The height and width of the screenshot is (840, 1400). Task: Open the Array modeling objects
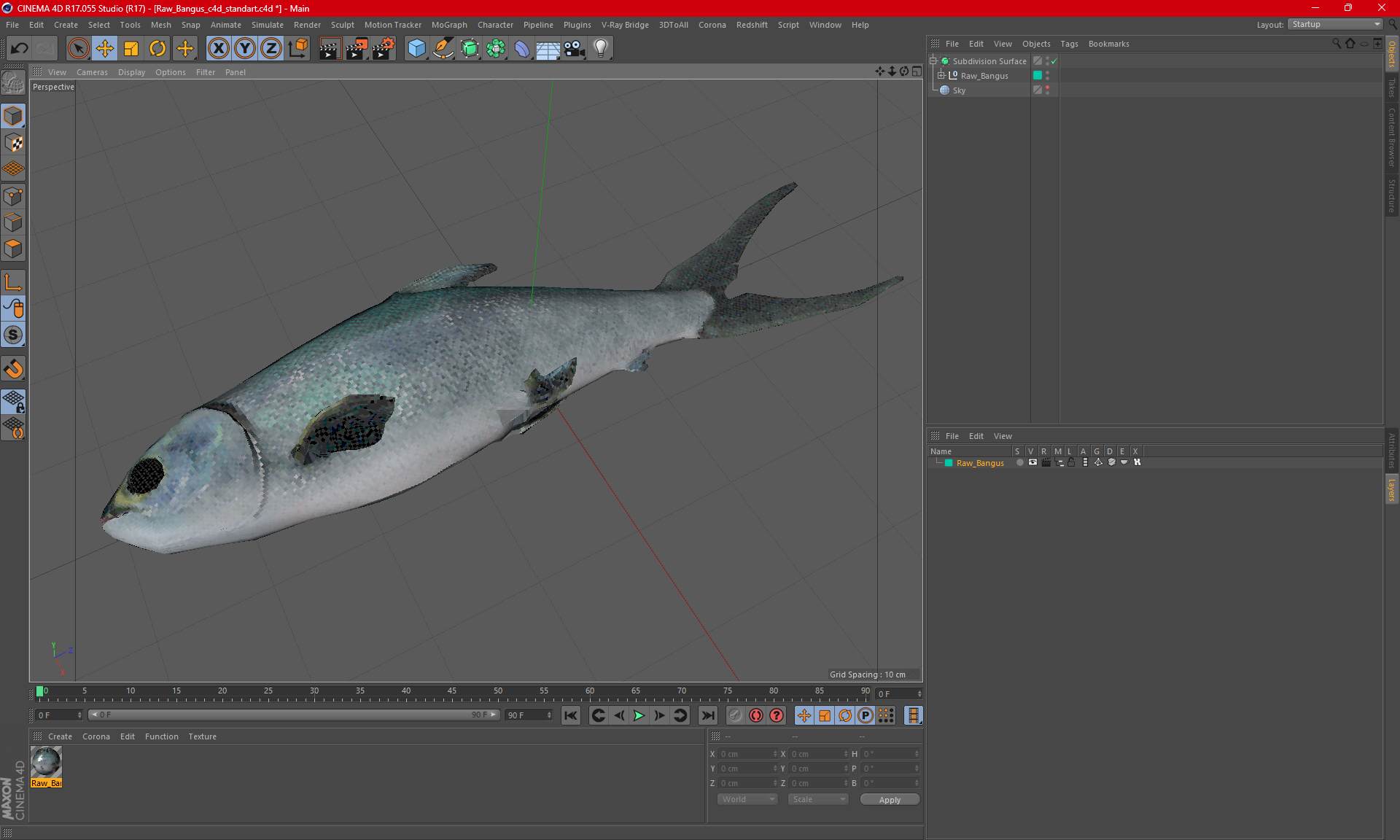pos(496,49)
